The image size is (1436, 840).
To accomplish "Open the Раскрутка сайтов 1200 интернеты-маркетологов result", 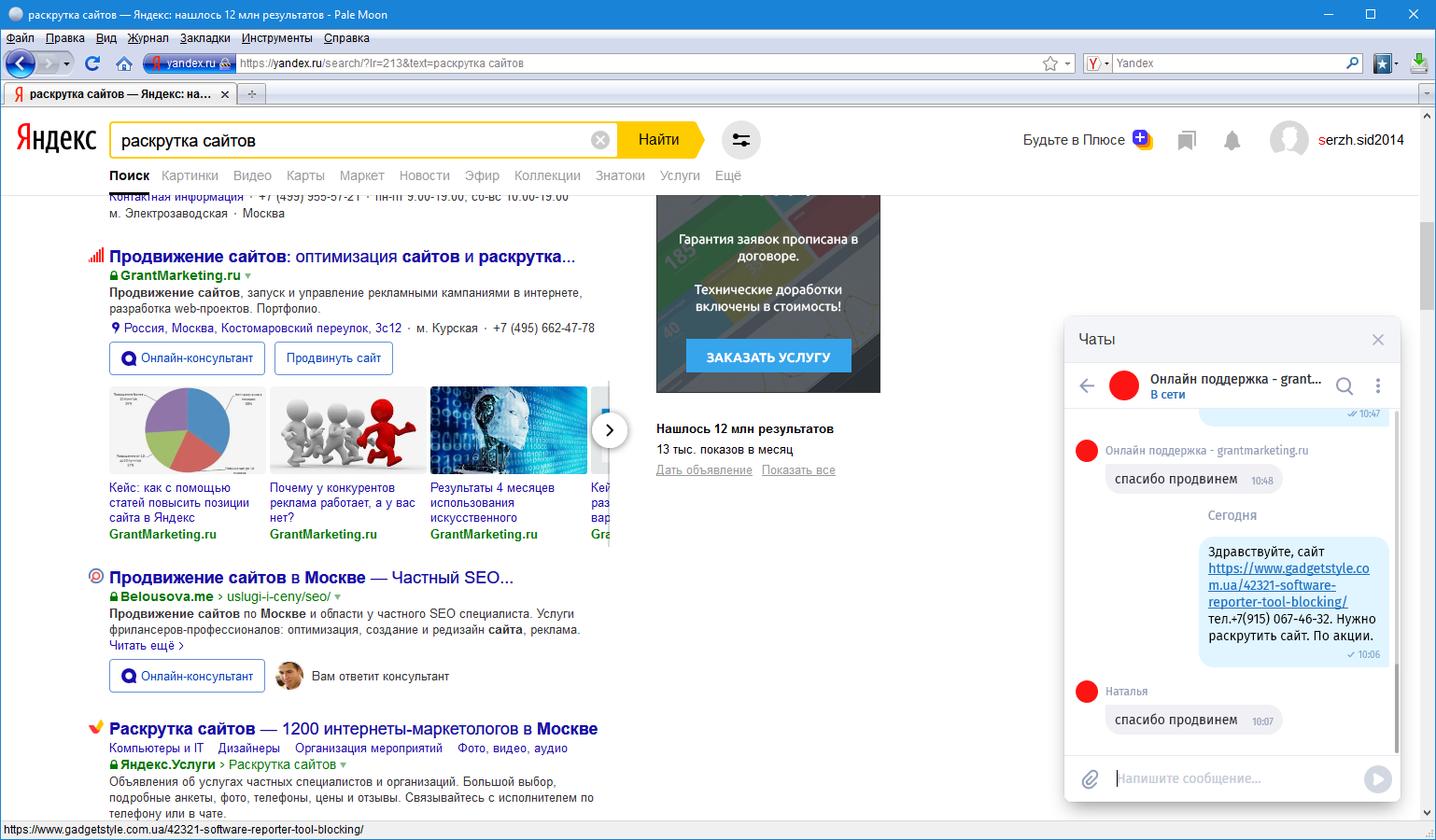I will click(x=353, y=729).
